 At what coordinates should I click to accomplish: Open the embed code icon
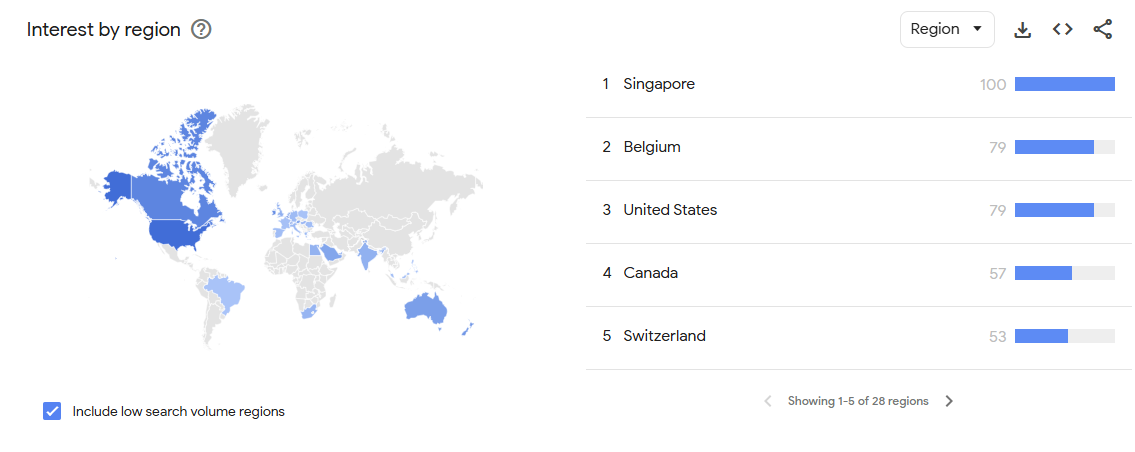point(1062,30)
